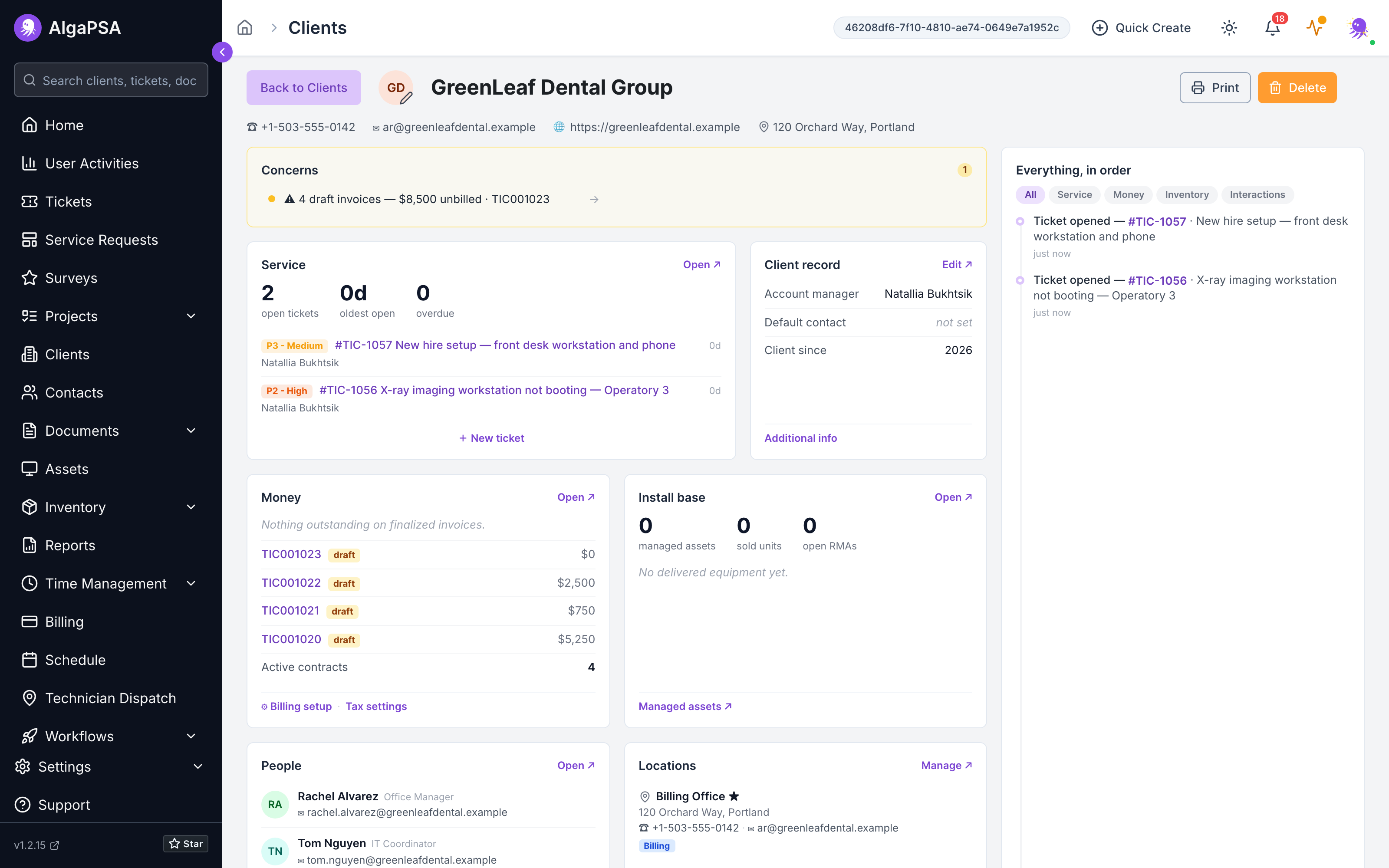Viewport: 1389px width, 868px height.
Task: Open draft invoice TIC001021
Action: (x=290, y=611)
